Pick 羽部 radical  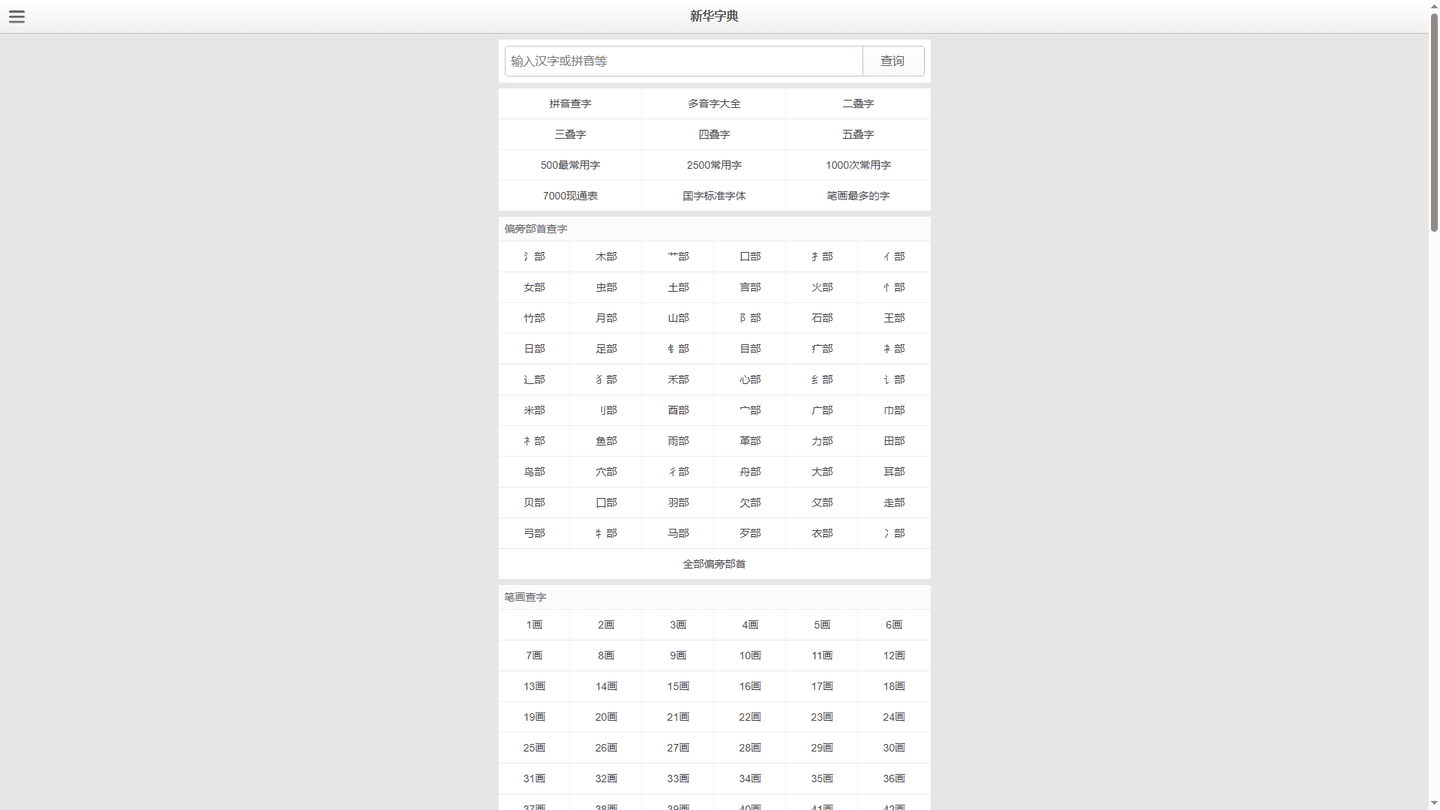[678, 503]
